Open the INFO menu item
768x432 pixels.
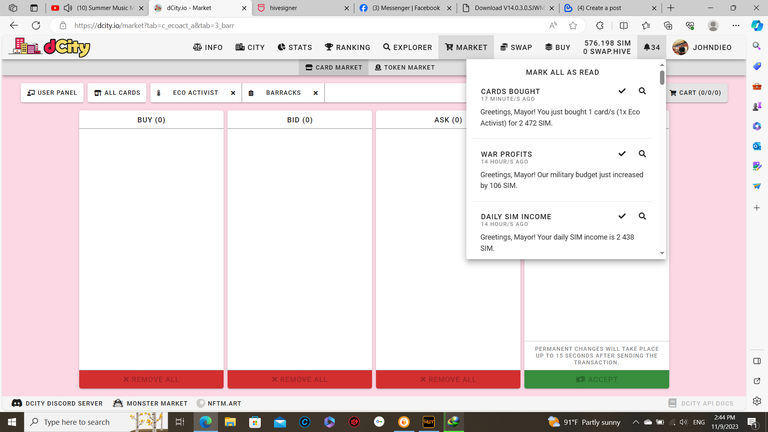[208, 48]
